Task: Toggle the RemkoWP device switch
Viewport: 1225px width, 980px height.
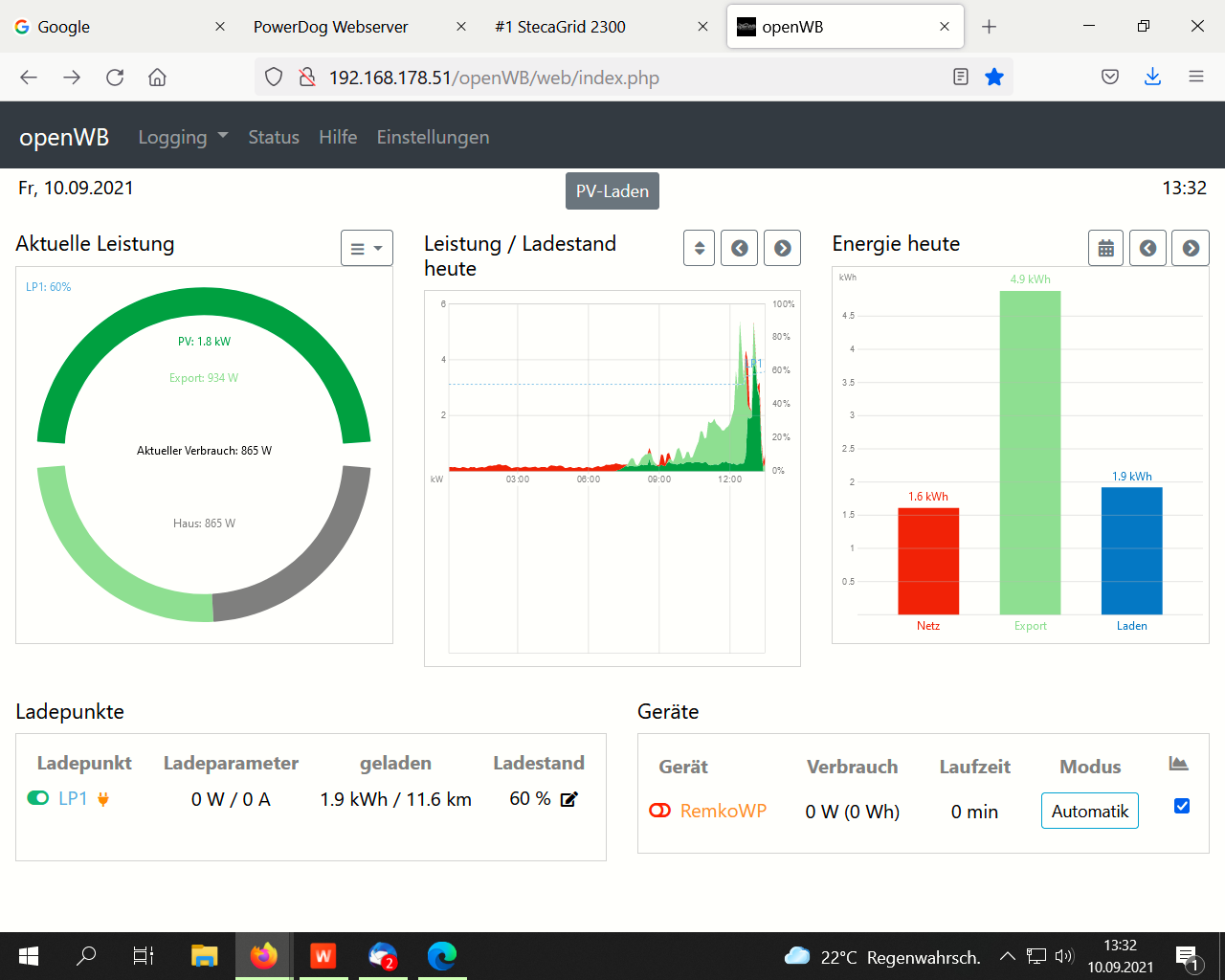Action: (x=660, y=811)
